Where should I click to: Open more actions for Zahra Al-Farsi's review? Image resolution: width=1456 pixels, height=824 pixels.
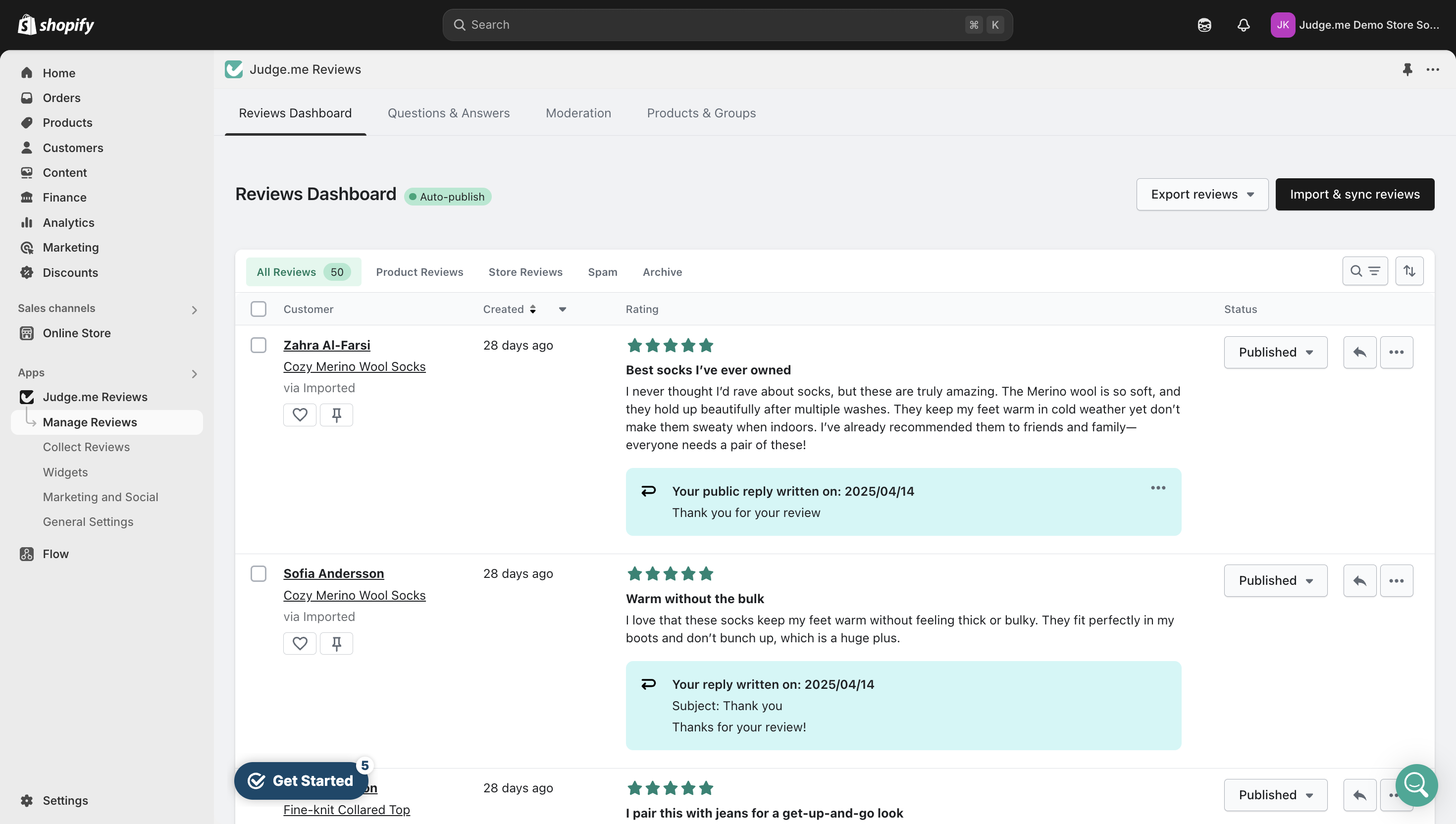click(1396, 352)
